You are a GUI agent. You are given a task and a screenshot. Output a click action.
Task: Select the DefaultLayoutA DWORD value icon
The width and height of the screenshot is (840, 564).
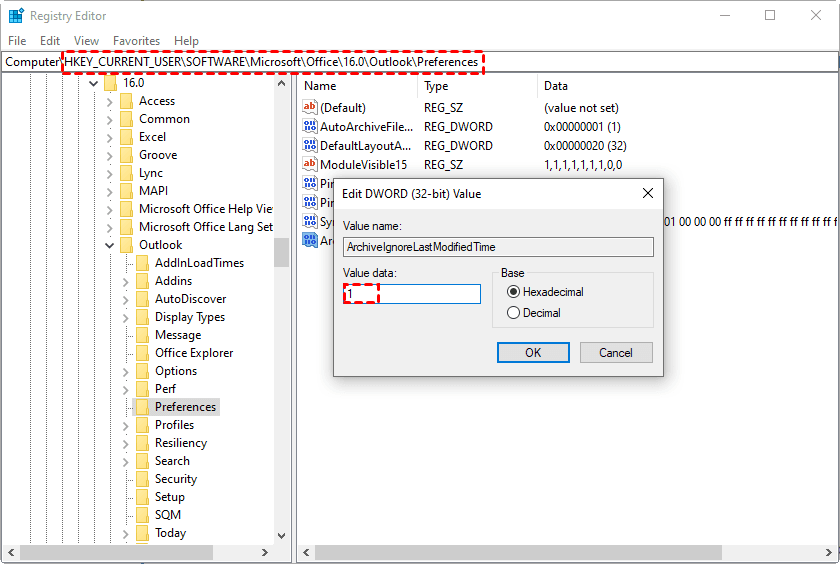click(x=310, y=145)
